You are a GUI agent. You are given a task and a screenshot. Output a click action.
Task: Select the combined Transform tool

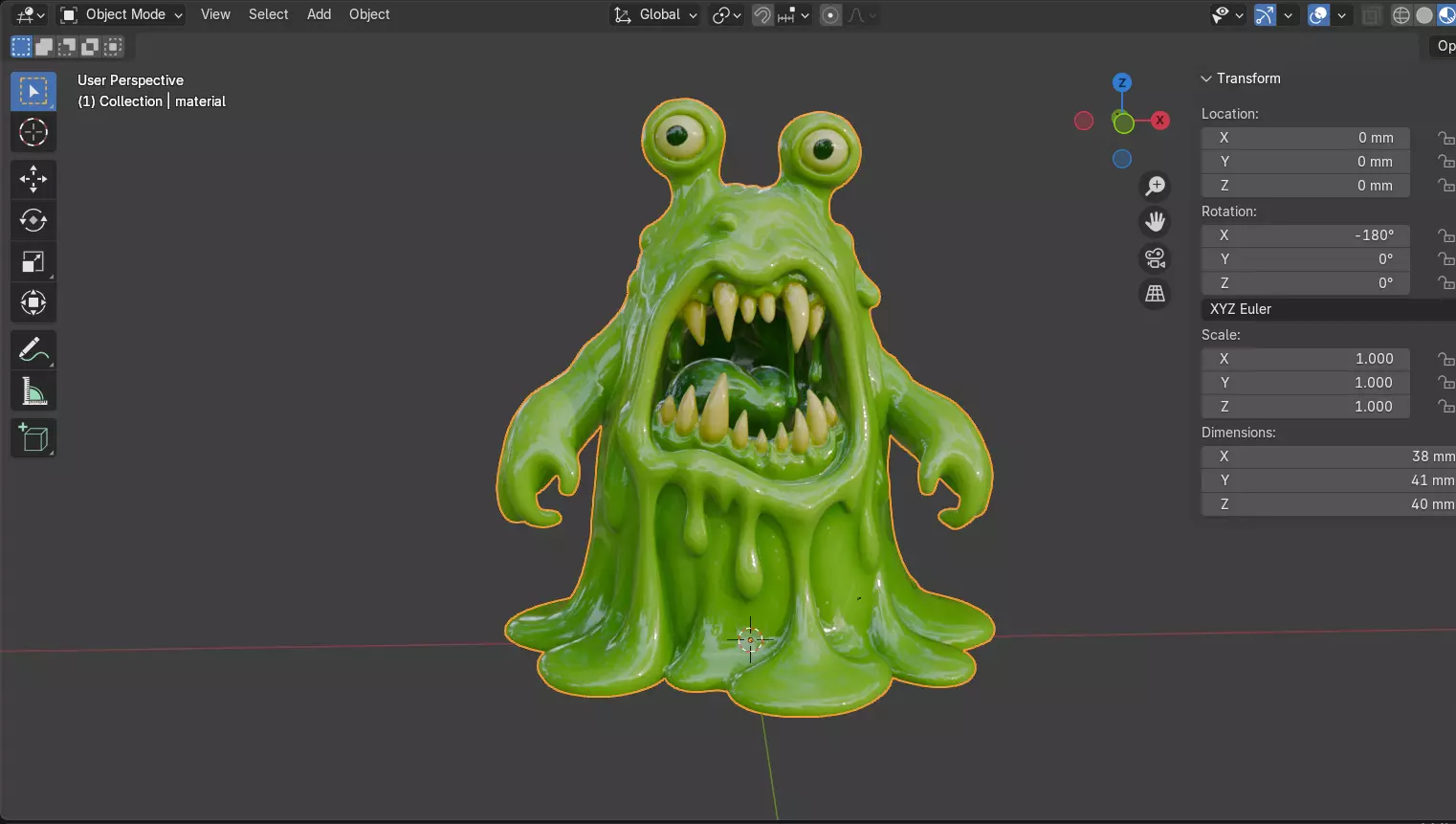[33, 303]
